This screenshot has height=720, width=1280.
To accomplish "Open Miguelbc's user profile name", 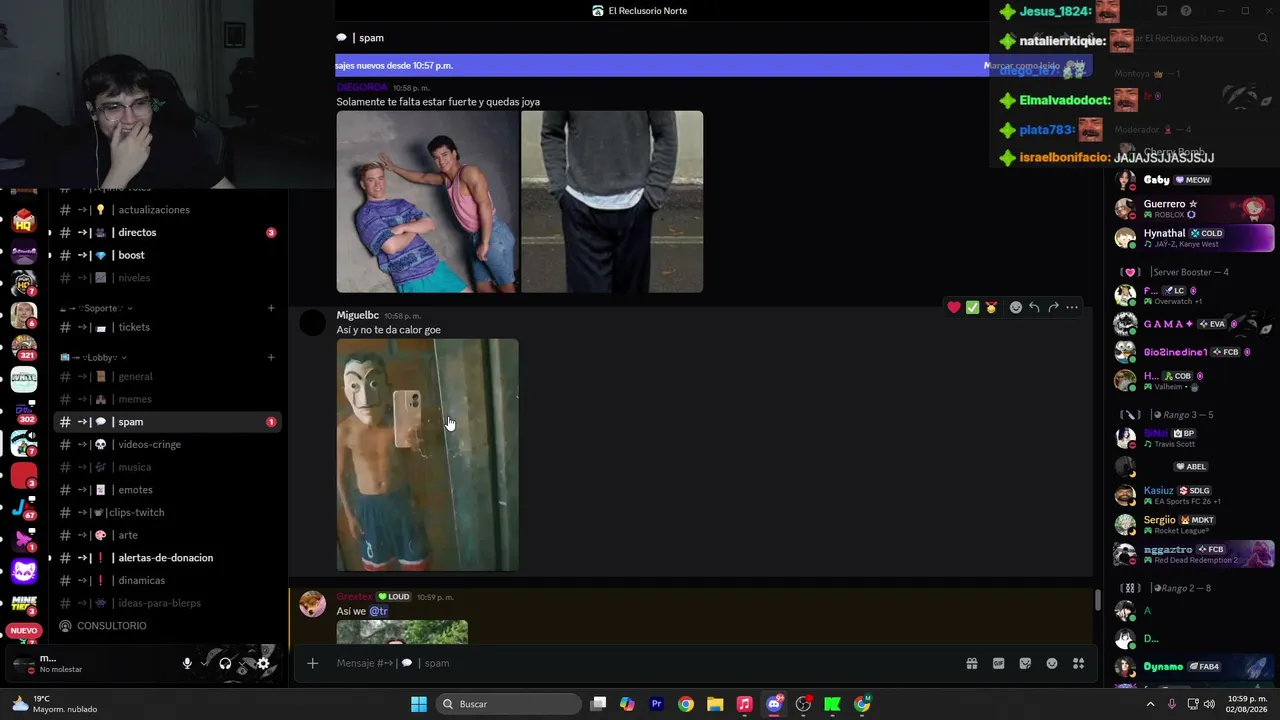I will [358, 316].
